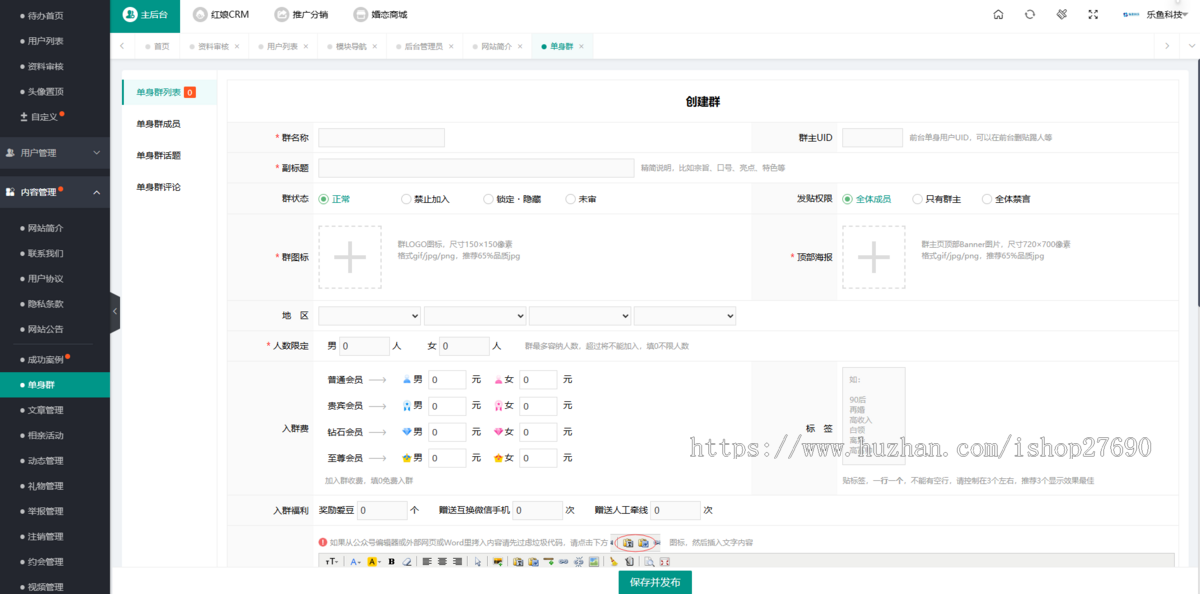Click the font size tool in editor
Screen dimensions: 1200x594
point(332,562)
